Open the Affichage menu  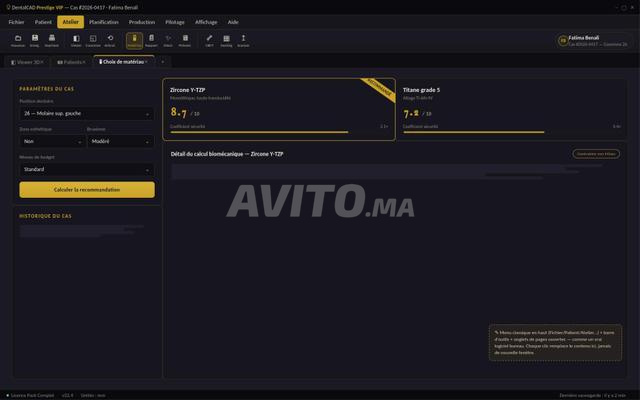[206, 22]
